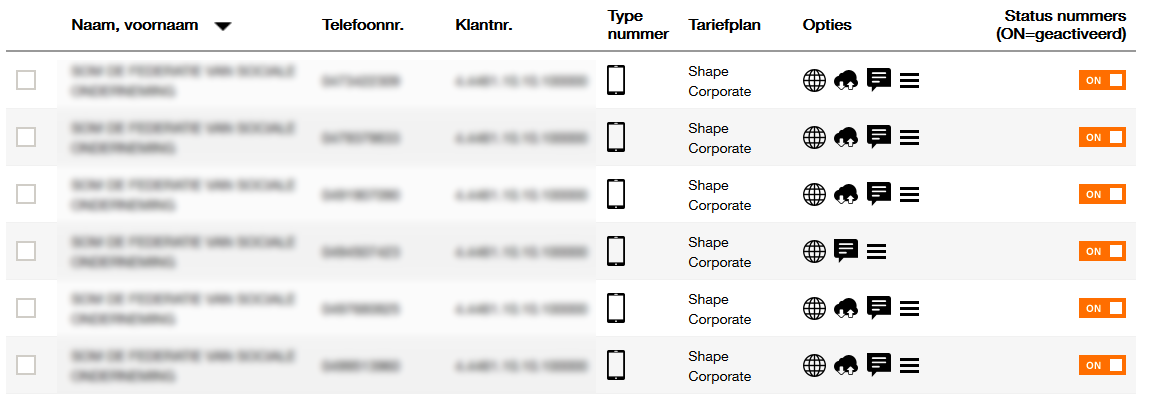
Task: Click the globe icon in the fifth row
Action: [814, 308]
